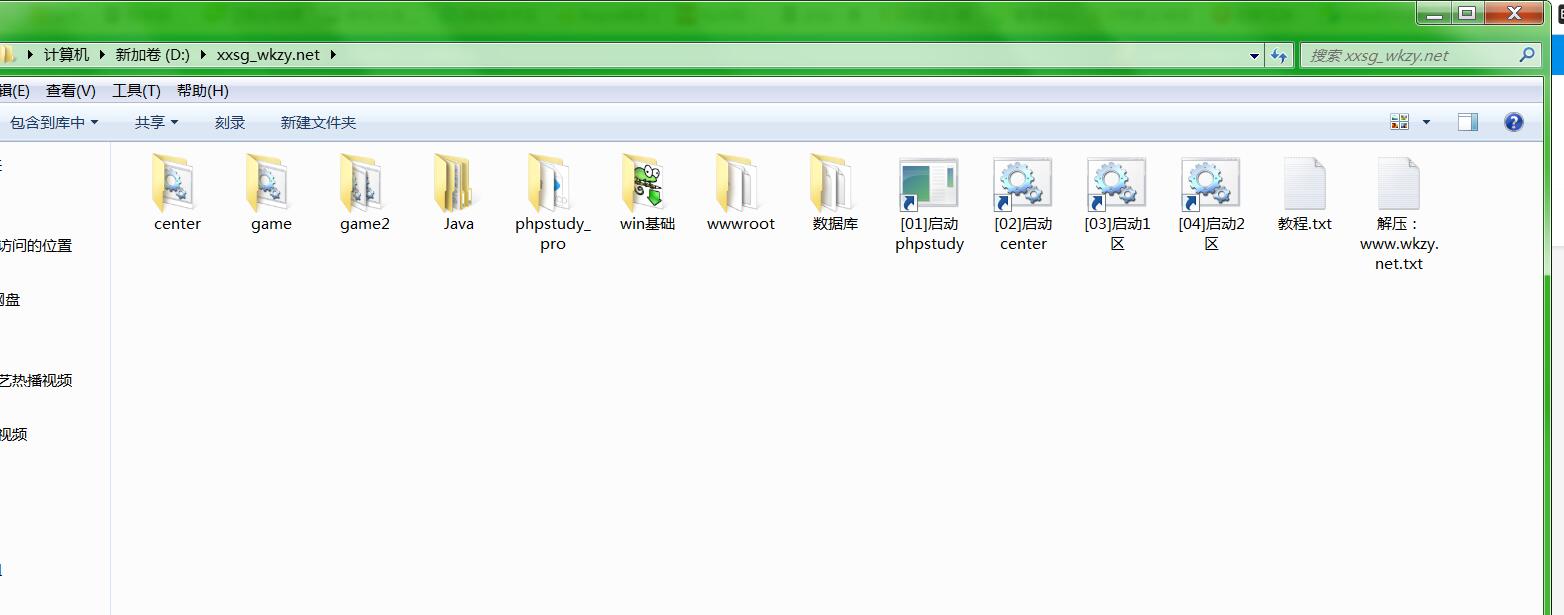Select the center folder icon
This screenshot has width=1564, height=615.
click(x=177, y=185)
